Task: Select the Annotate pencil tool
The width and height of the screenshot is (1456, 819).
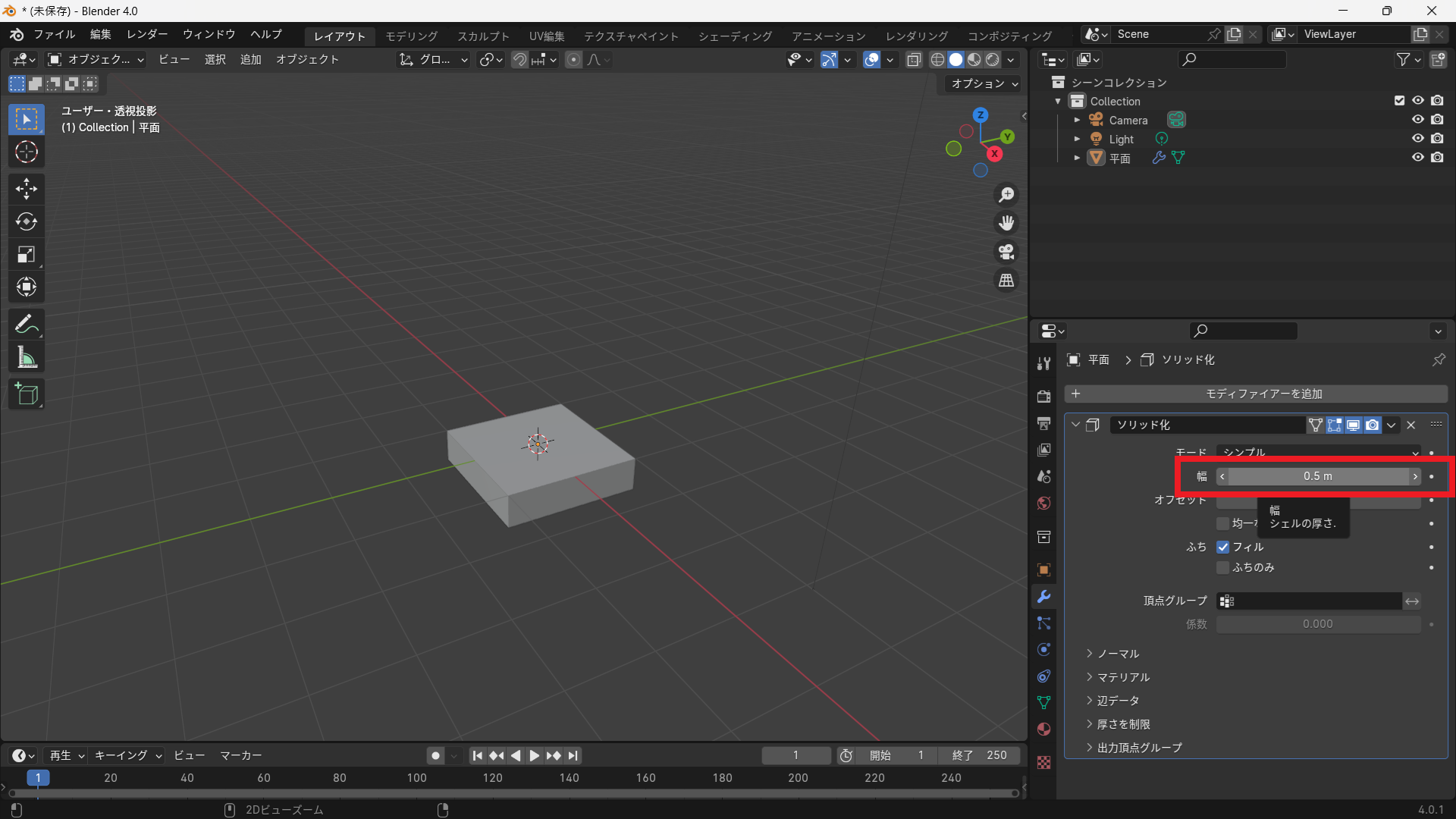Action: (x=27, y=325)
